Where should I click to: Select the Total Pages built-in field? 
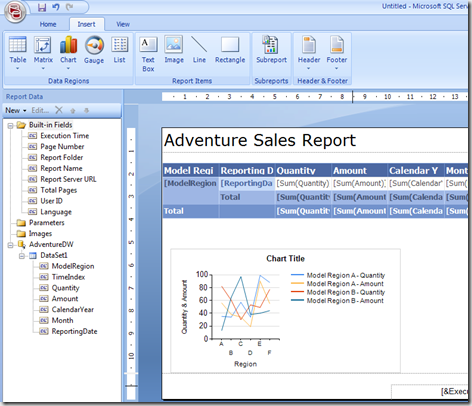click(x=59, y=190)
